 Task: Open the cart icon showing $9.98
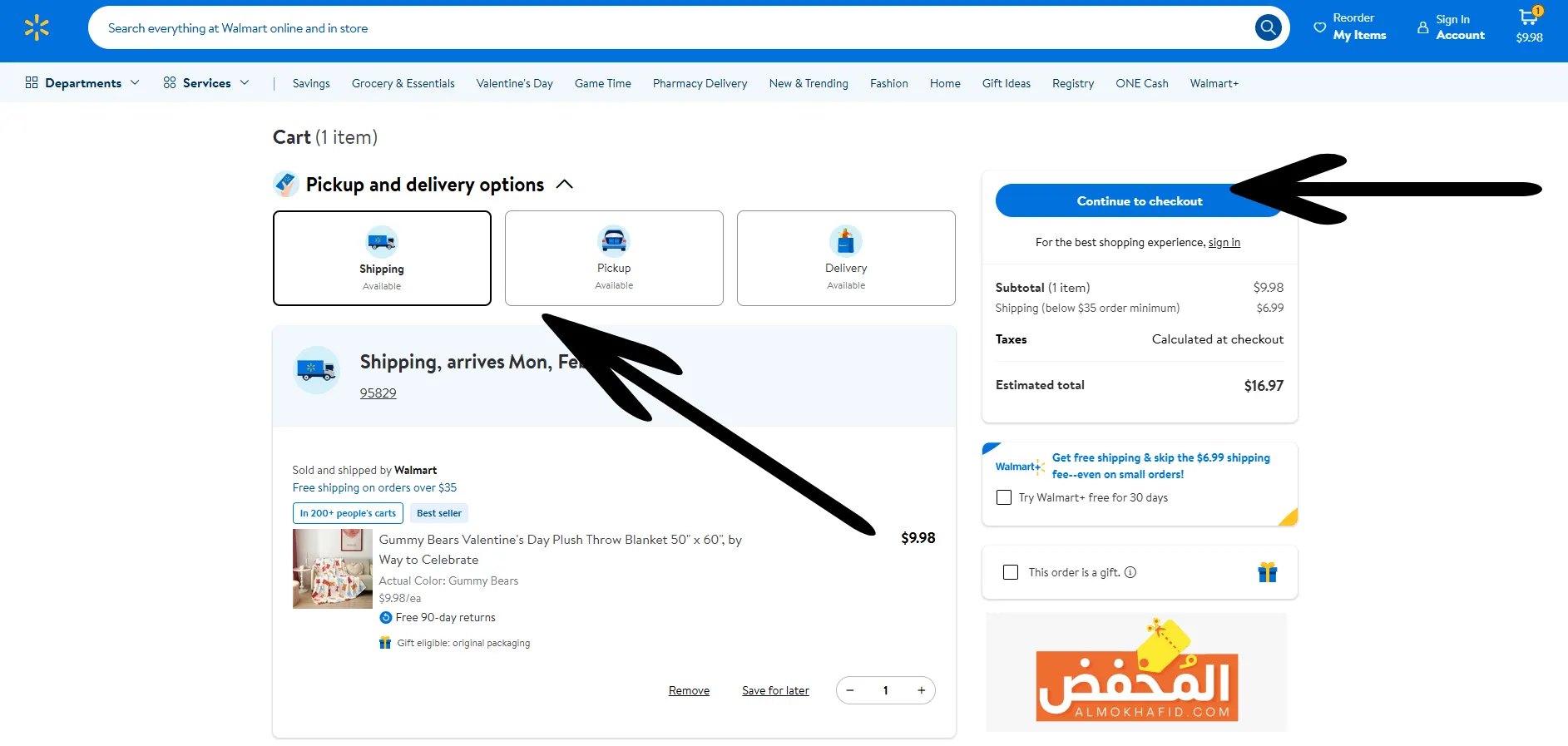(1529, 25)
